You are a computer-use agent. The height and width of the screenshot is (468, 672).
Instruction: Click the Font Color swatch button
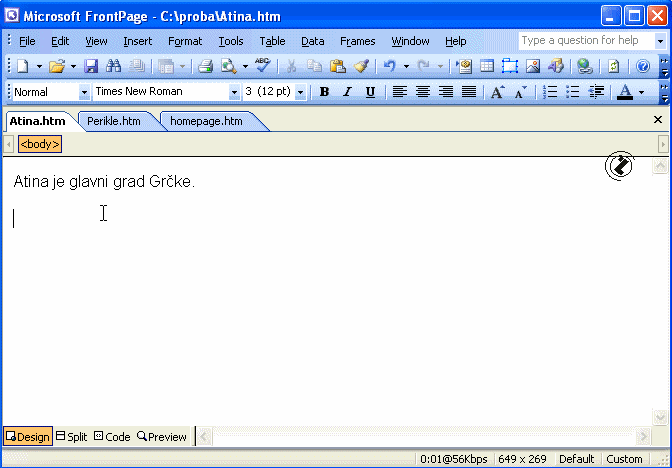[x=625, y=92]
